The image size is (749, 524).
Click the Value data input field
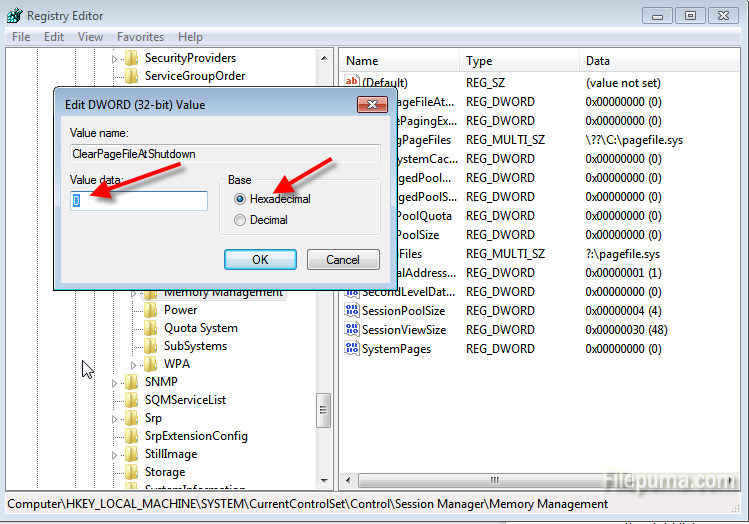tap(139, 201)
